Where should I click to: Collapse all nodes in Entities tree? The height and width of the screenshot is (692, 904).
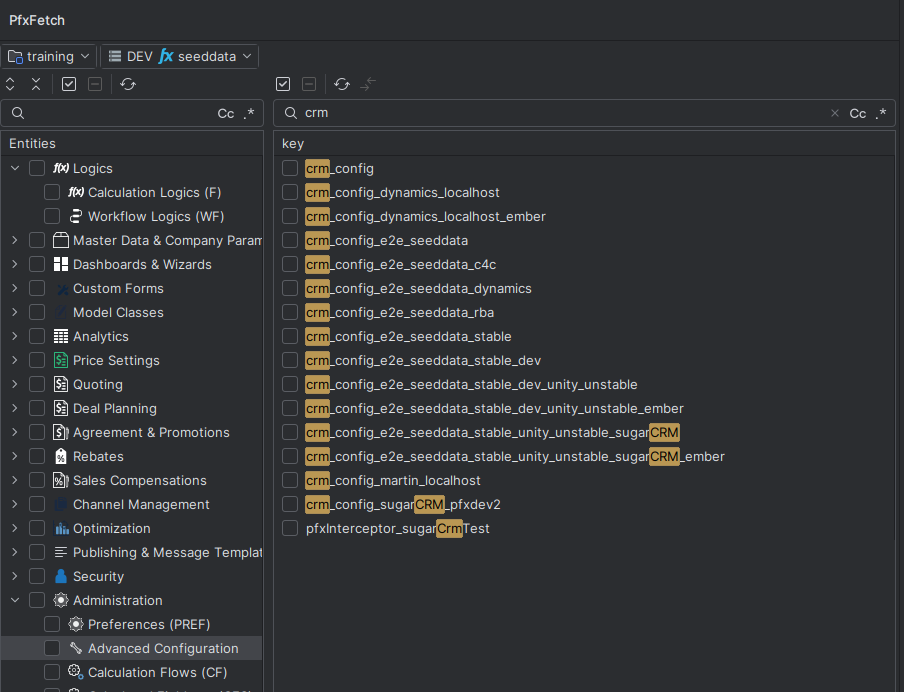[x=36, y=85]
